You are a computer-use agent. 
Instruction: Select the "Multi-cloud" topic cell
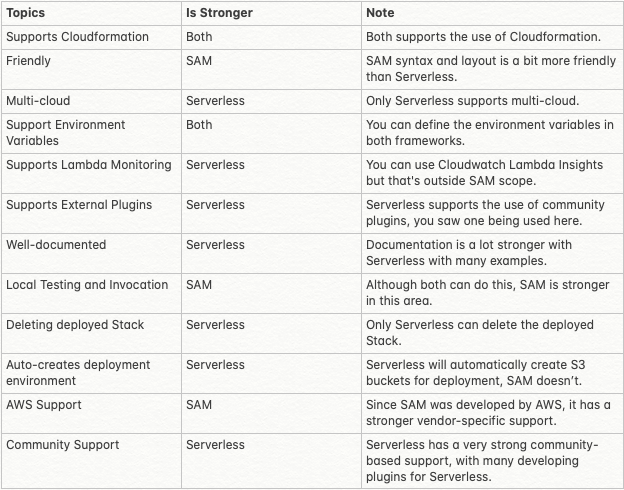pos(38,101)
